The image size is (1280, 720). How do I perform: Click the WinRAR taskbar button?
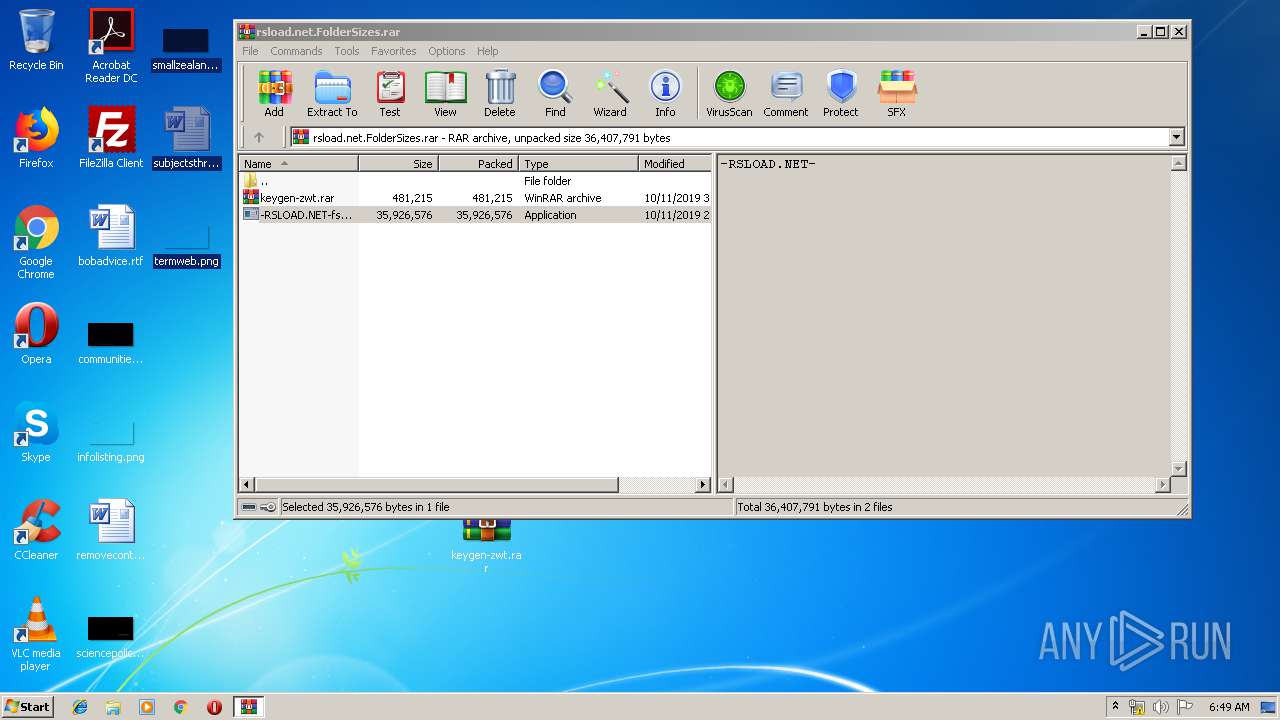pos(248,707)
